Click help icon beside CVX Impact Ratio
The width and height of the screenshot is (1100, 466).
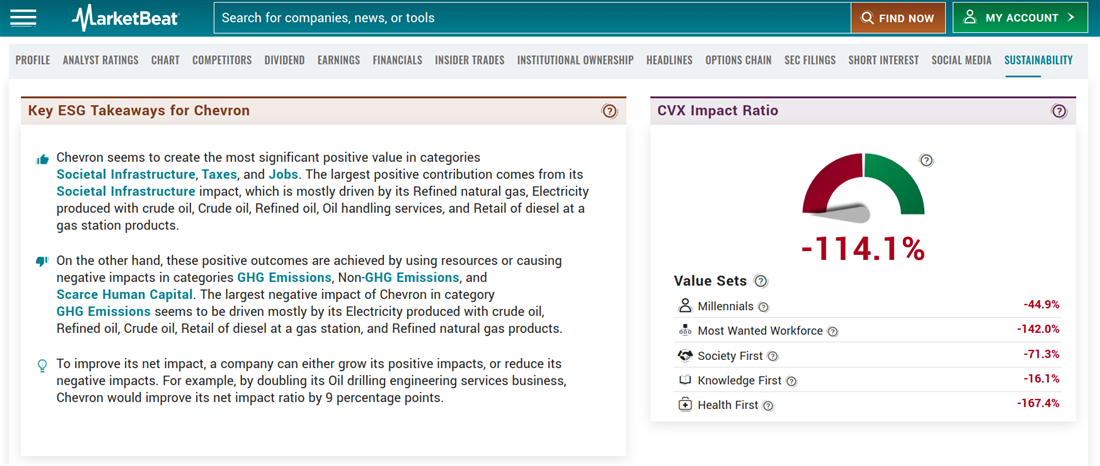(1059, 111)
